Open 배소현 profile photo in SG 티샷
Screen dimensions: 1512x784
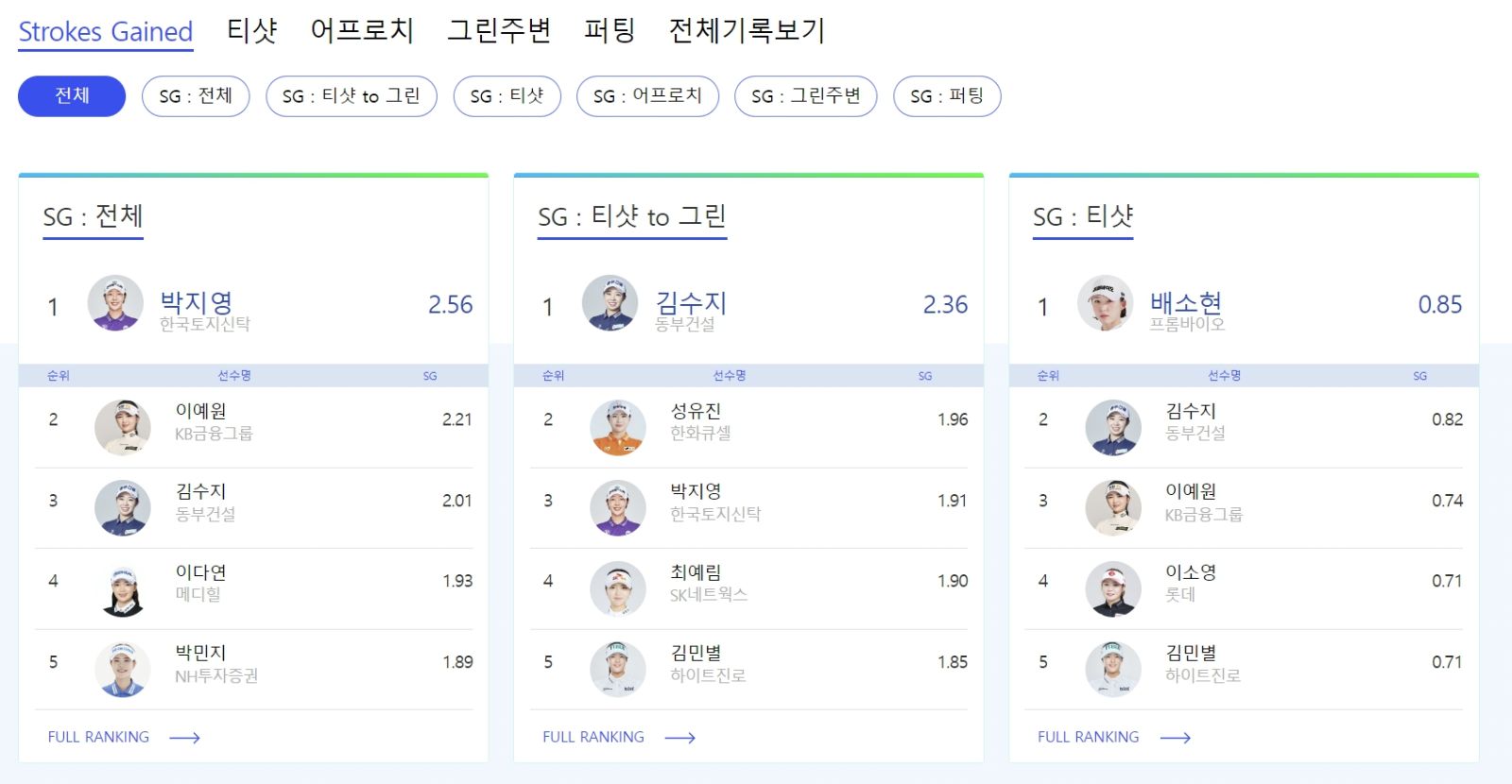tap(1106, 303)
